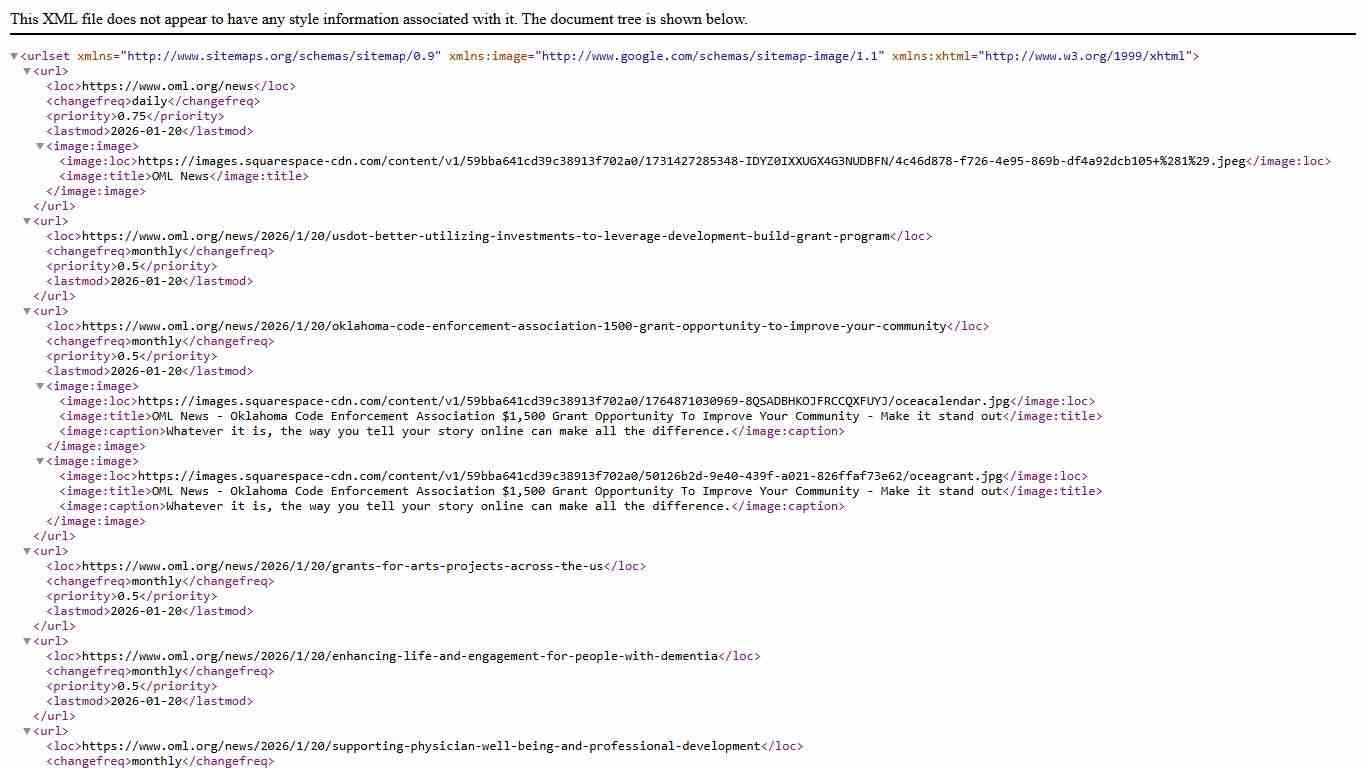This screenshot has height=768, width=1366.
Task: Collapse the first url element for oml.org/news
Action: pos(27,71)
